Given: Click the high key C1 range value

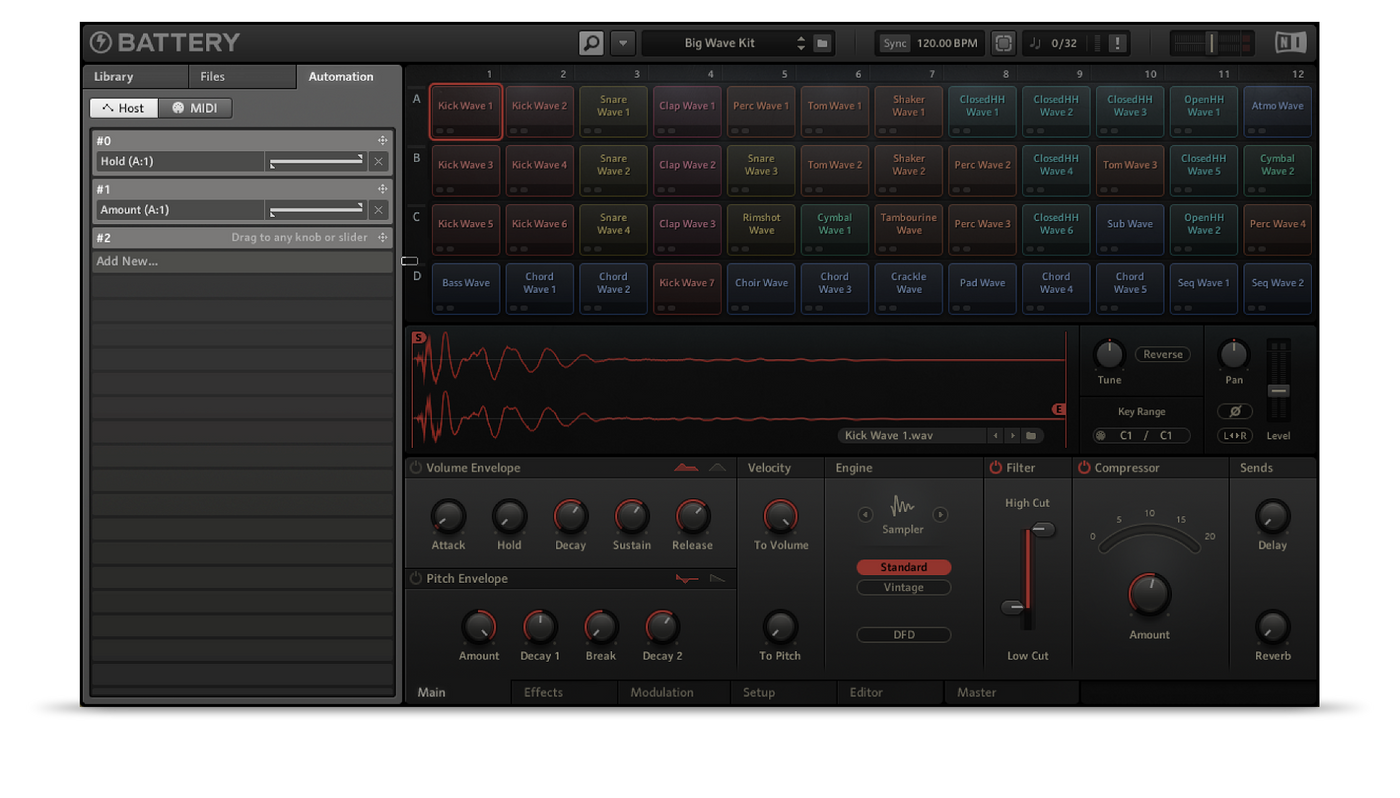Looking at the screenshot, I should click(1166, 436).
